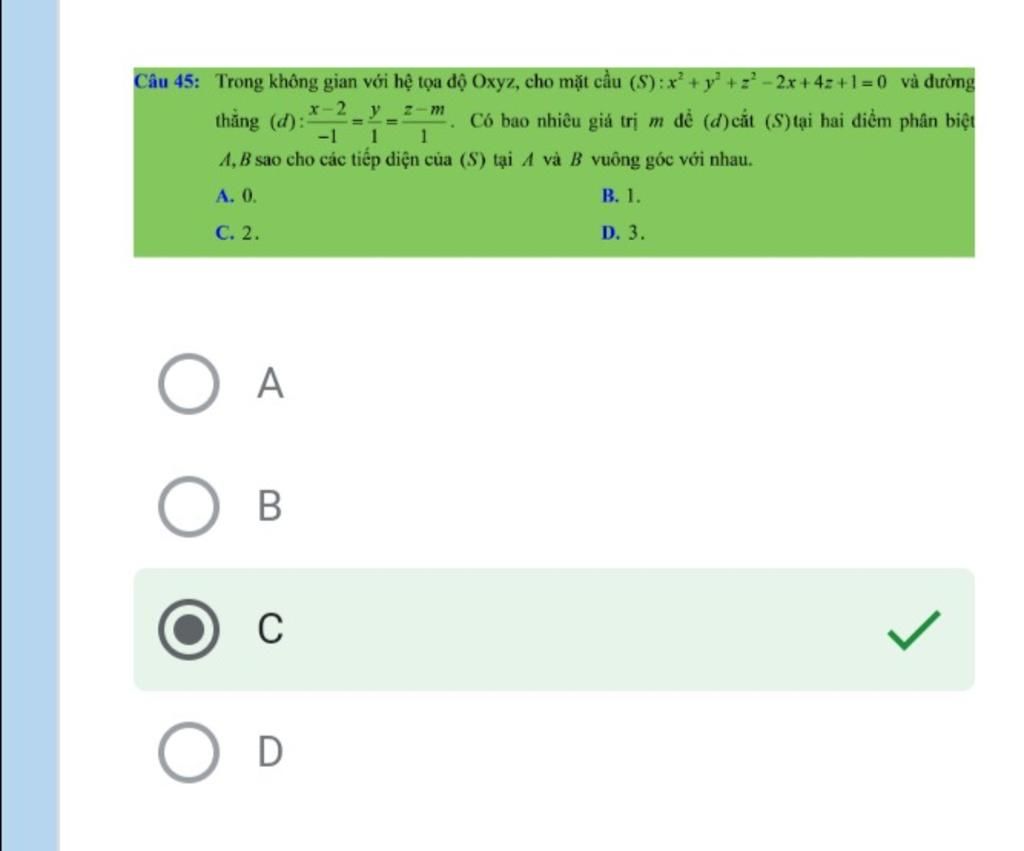Select the radio button for option A
This screenshot has height=851, width=1024.
(187, 384)
